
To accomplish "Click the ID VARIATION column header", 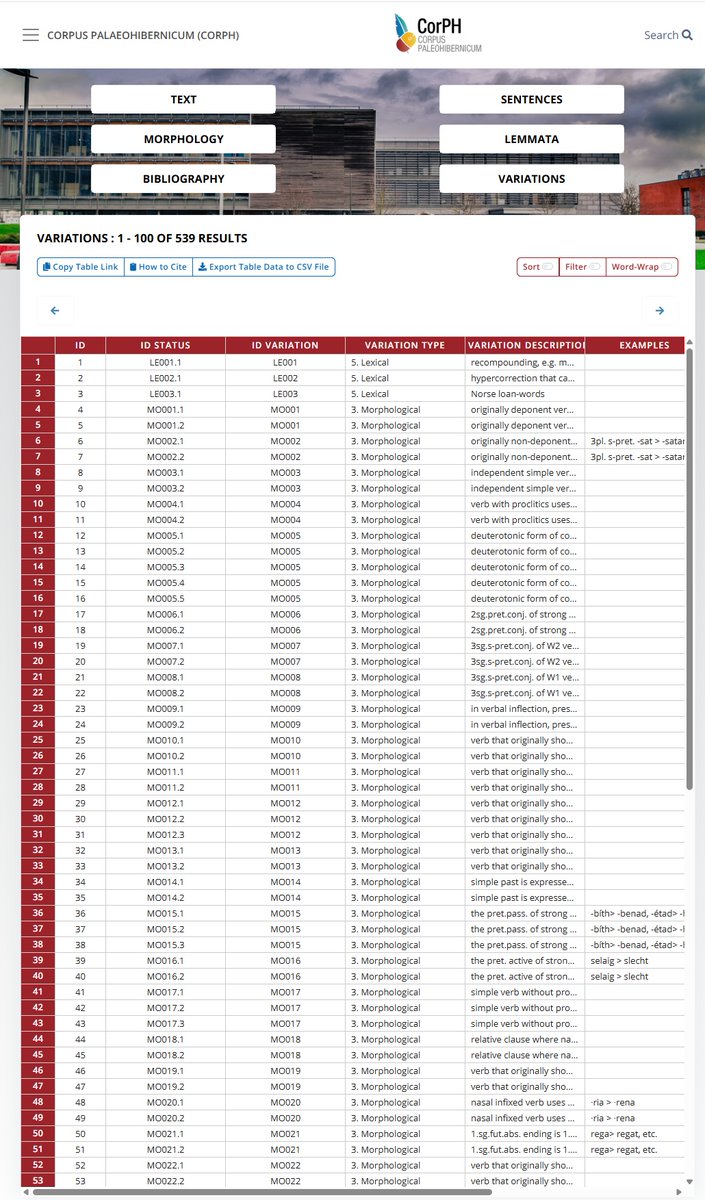I will pos(285,345).
